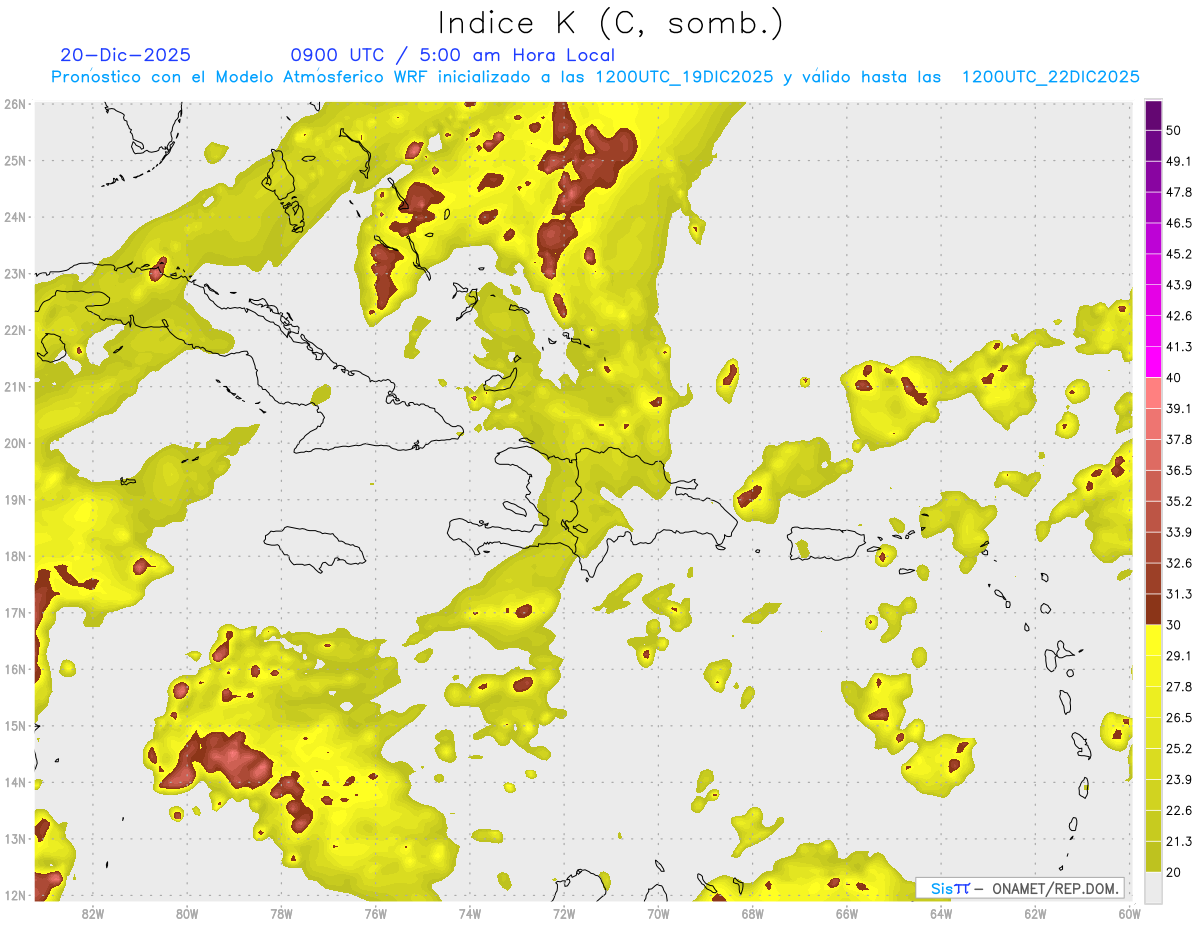Screen dimensions: 1200x927
Task: Click the longitude label "80W"
Action: pos(187,913)
